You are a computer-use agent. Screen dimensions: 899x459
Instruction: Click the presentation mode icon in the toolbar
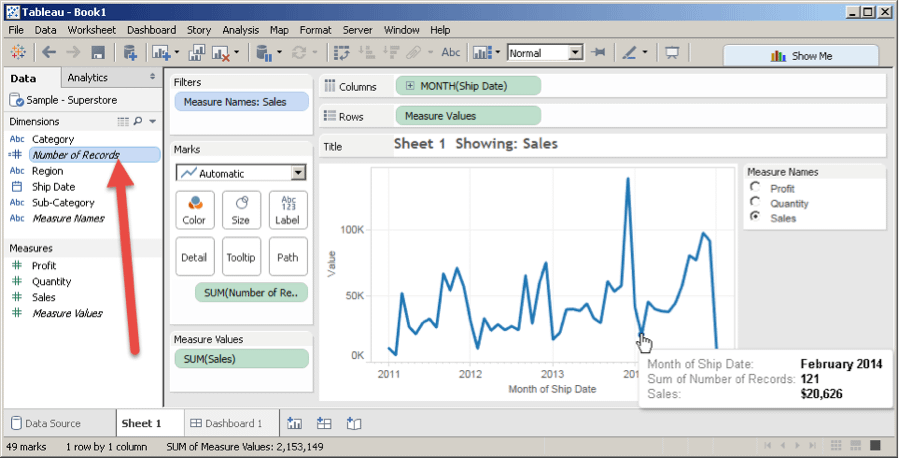tap(673, 53)
